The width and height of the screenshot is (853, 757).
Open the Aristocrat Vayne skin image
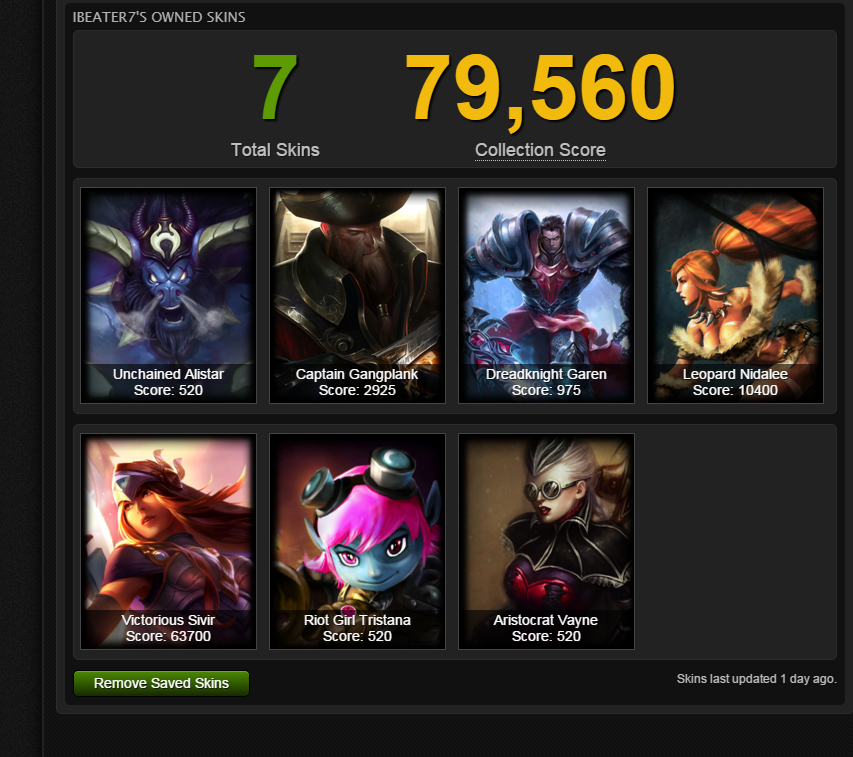click(546, 541)
